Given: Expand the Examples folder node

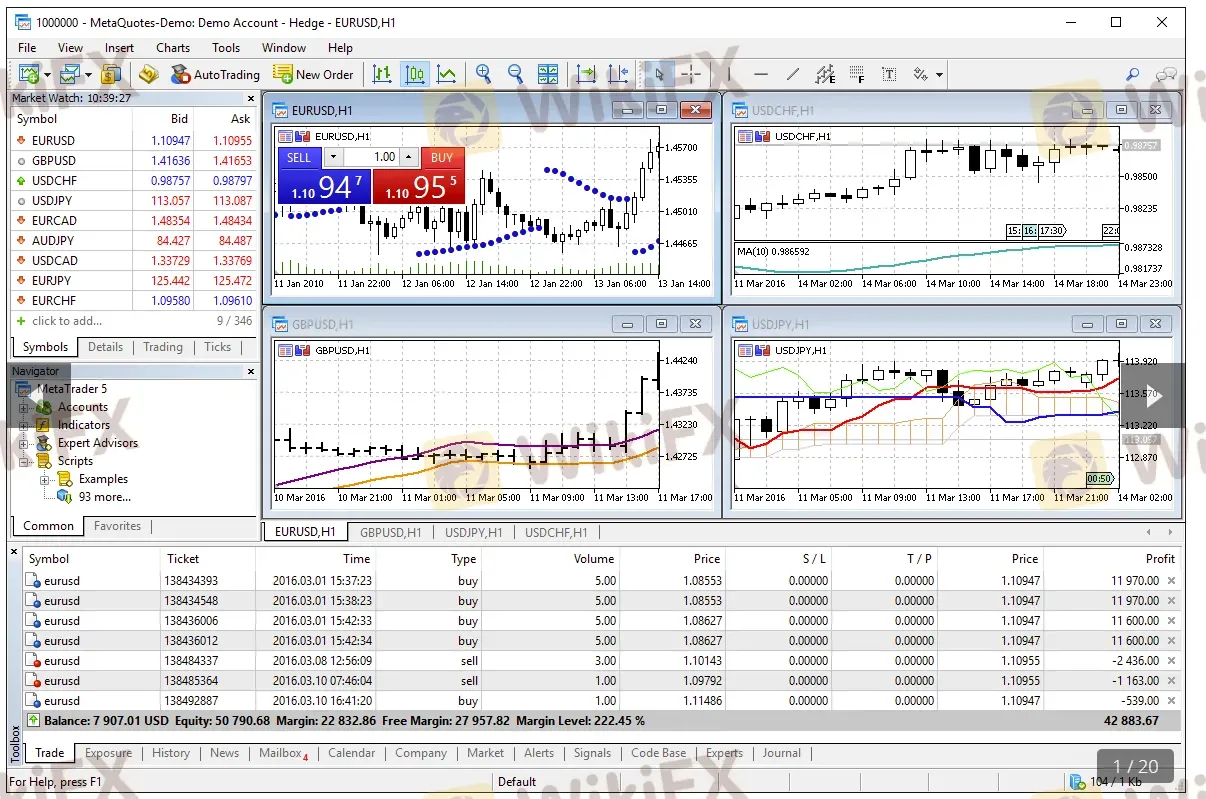Looking at the screenshot, I should (45, 479).
